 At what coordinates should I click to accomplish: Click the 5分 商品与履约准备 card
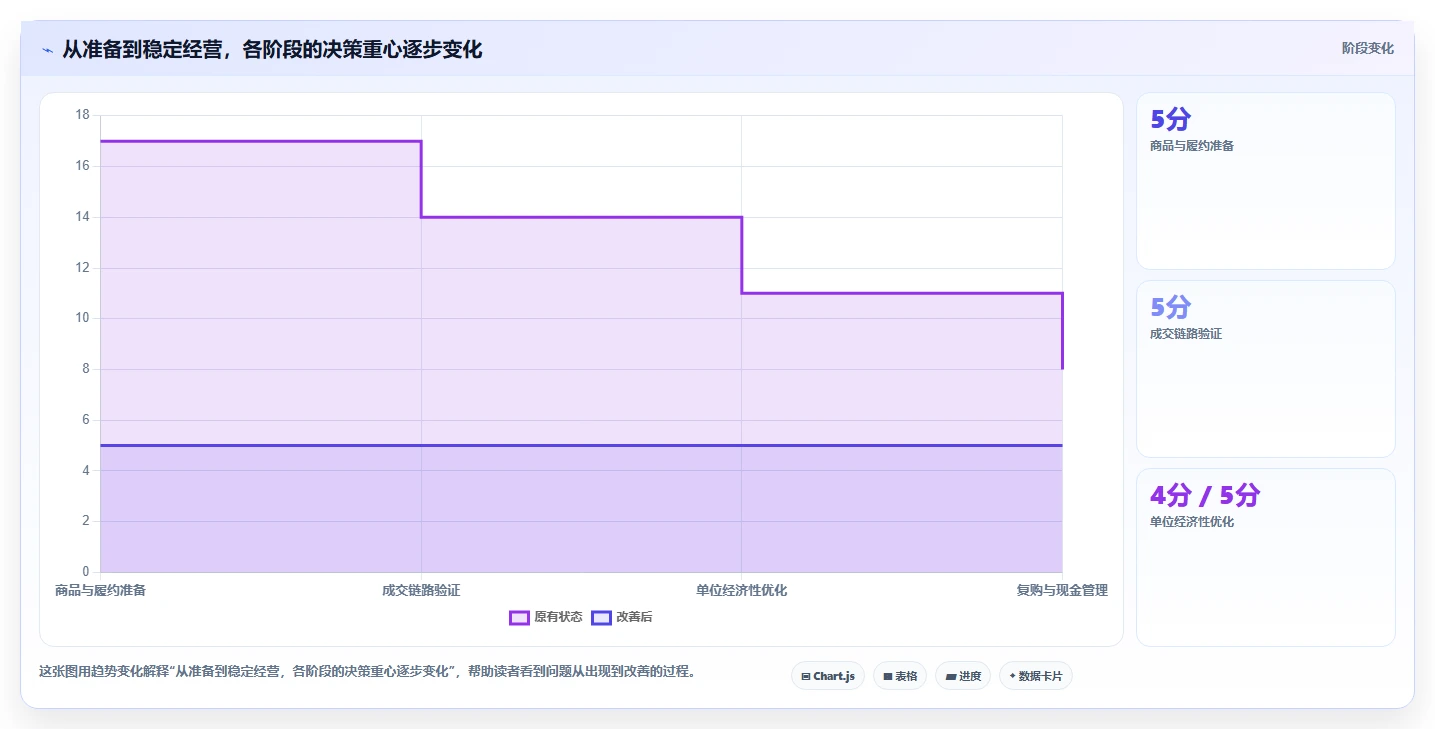pos(1265,181)
